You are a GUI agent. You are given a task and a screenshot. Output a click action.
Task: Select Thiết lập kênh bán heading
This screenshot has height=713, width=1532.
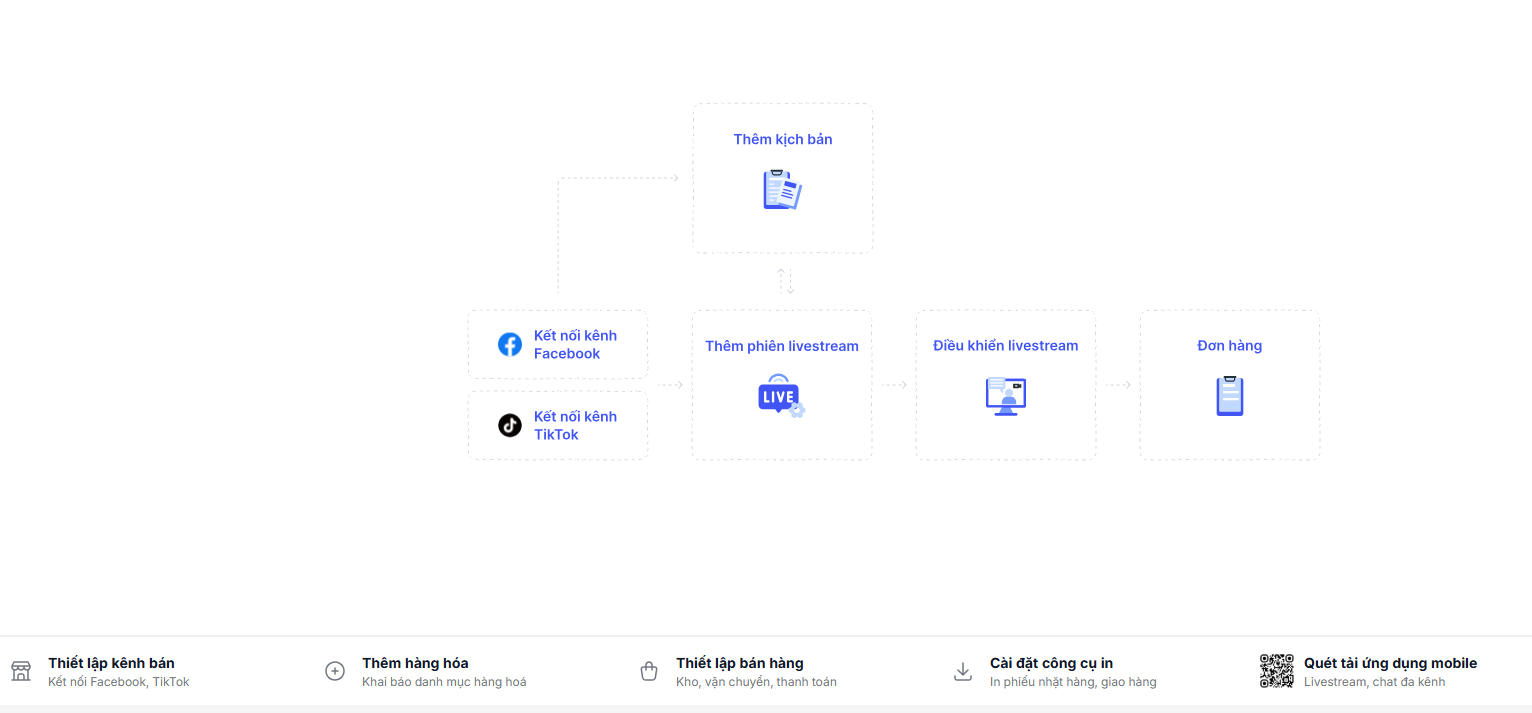pos(111,663)
